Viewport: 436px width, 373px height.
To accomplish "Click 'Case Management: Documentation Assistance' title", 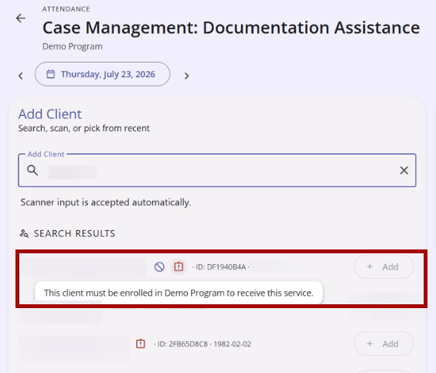I will pos(231,28).
